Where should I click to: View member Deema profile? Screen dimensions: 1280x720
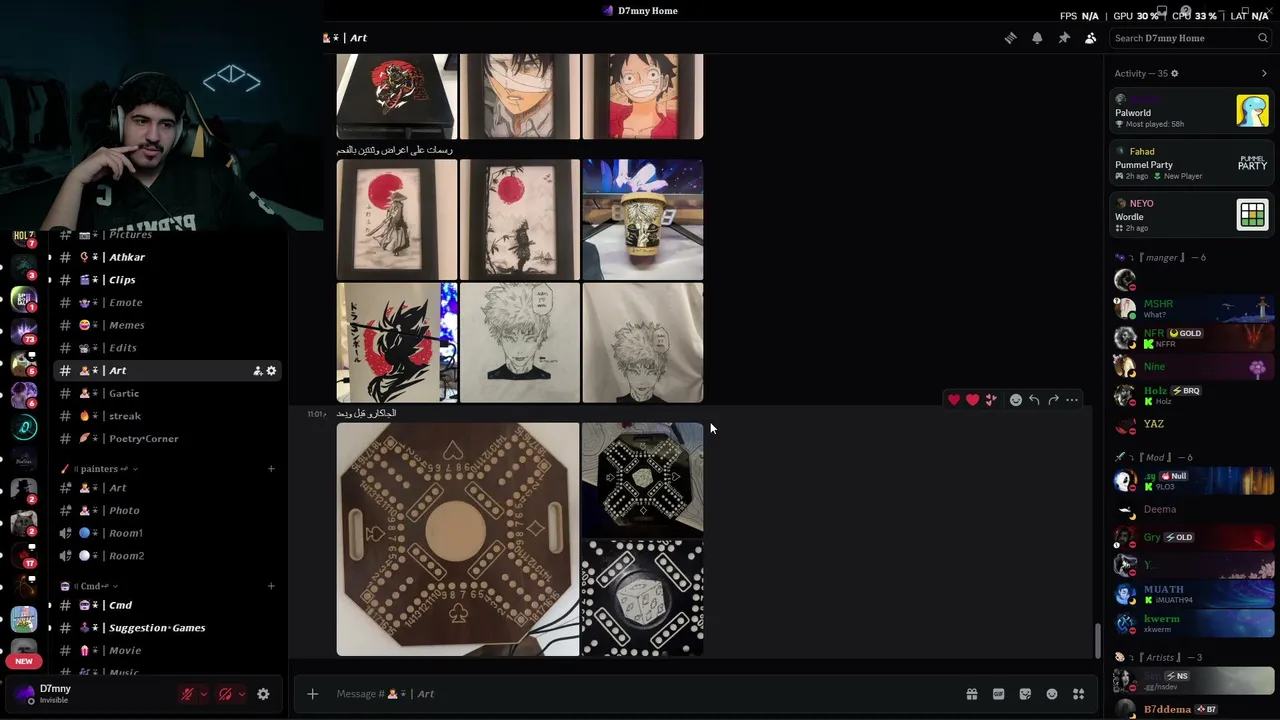(1192, 510)
